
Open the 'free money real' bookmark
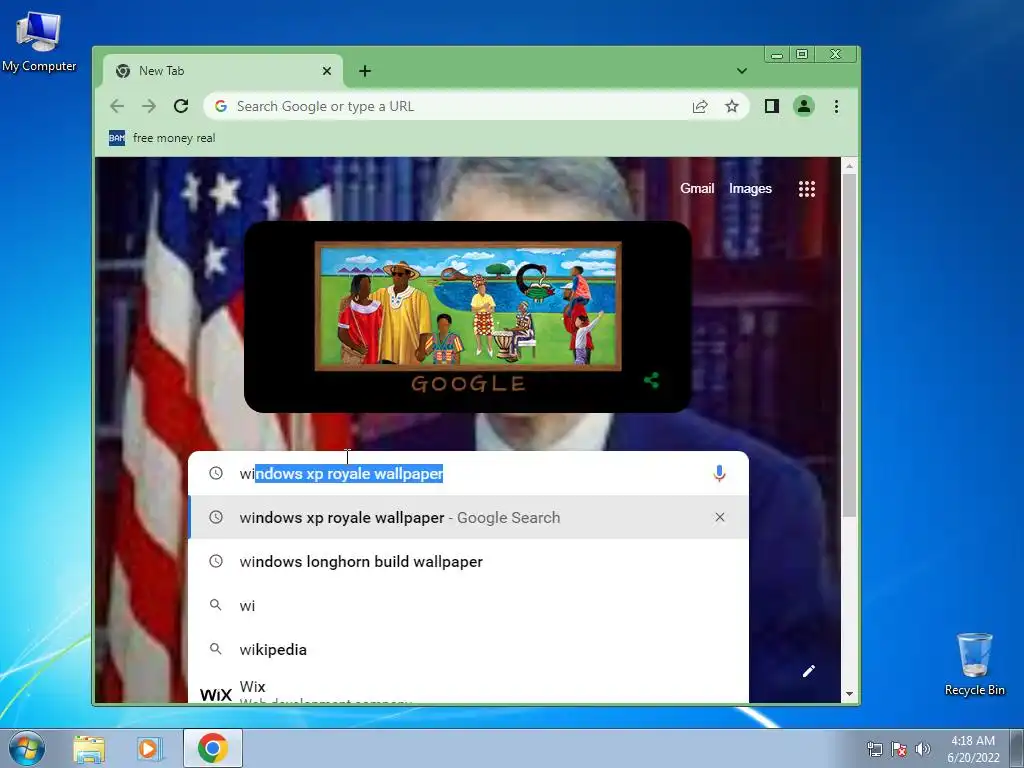coord(162,138)
